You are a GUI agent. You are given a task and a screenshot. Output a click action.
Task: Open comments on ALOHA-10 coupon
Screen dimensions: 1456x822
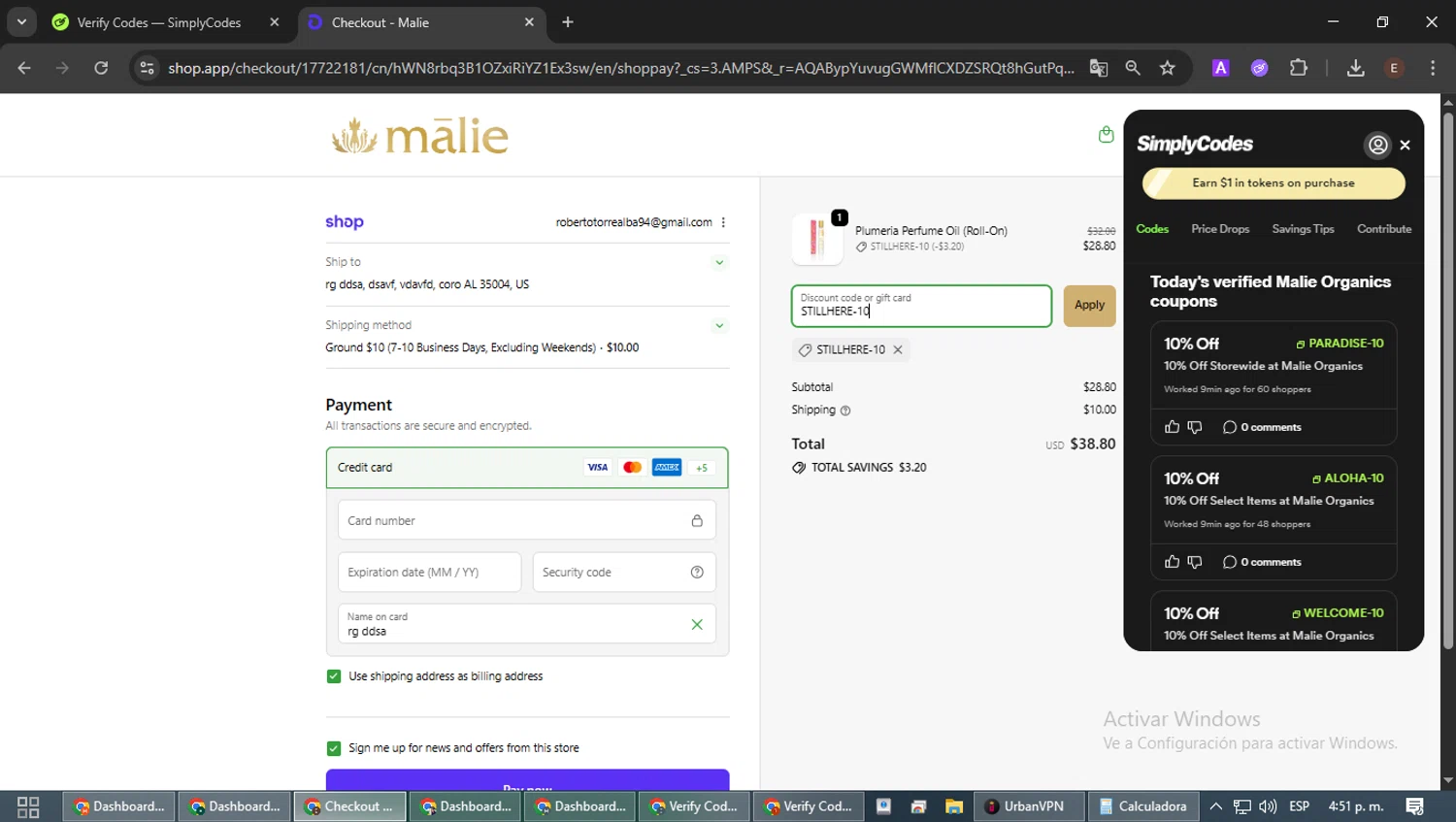tap(1262, 562)
